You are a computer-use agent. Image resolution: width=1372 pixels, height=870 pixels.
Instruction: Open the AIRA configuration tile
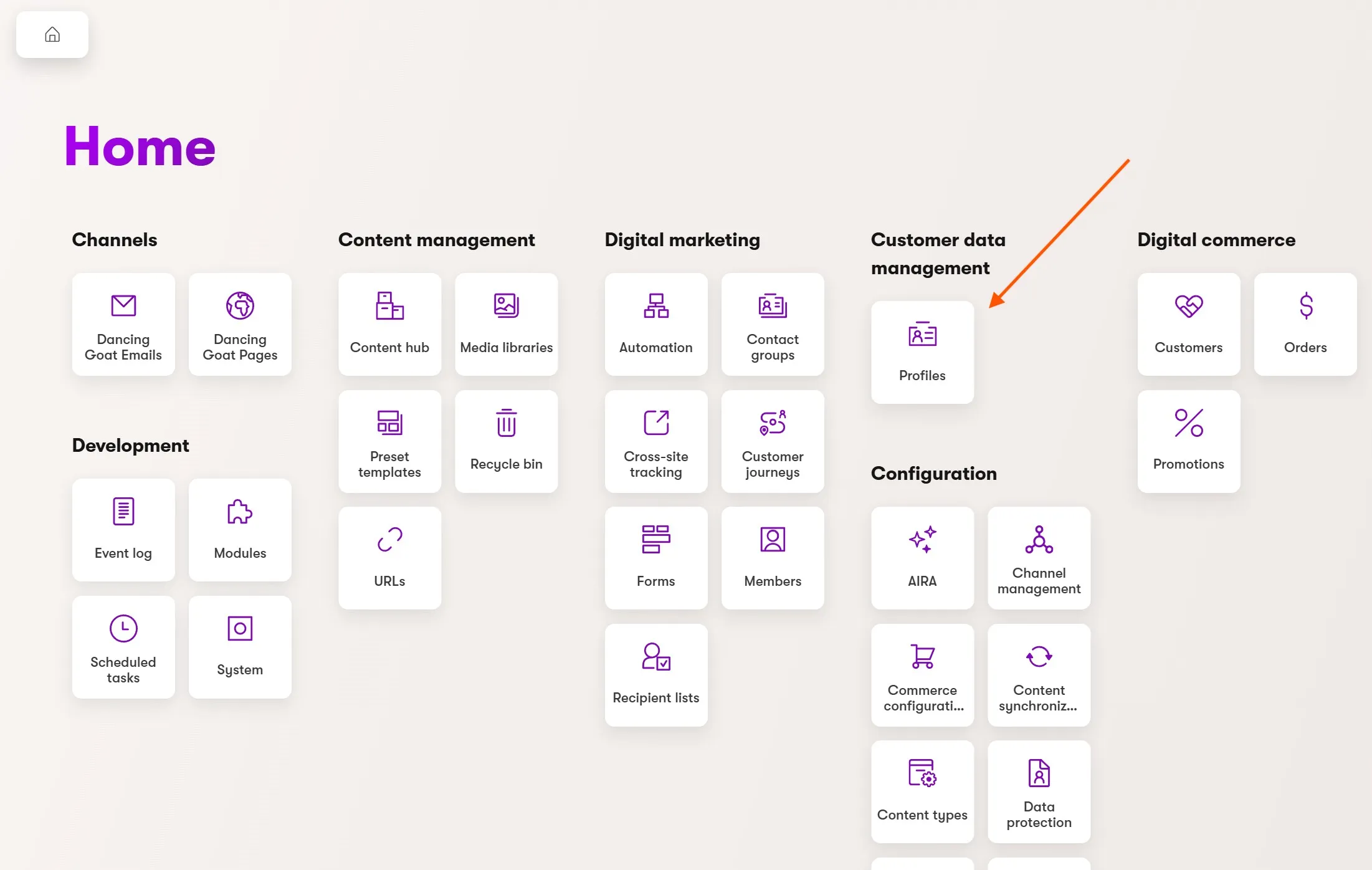pyautogui.click(x=922, y=558)
